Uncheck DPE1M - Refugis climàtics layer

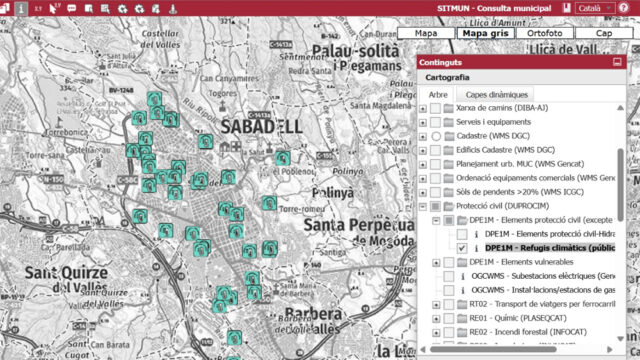coord(462,248)
